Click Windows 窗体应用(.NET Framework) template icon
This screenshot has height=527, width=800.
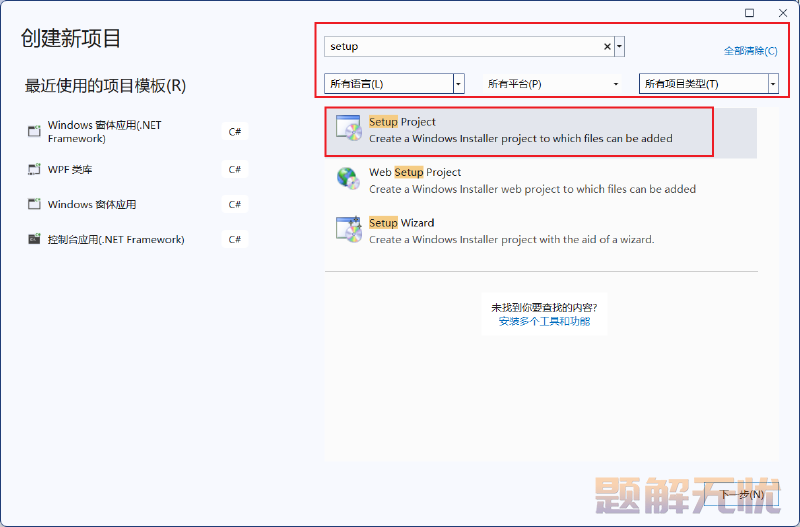[34, 131]
